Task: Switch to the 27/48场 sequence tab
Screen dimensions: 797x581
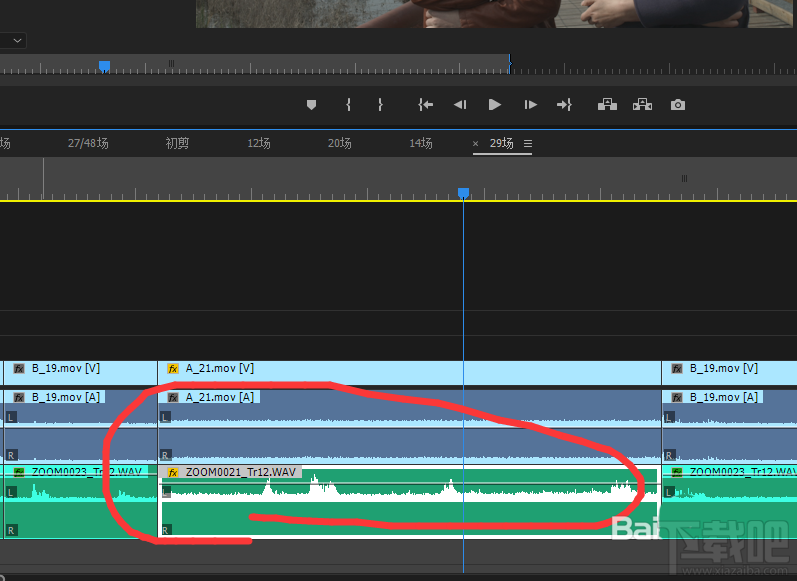Action: click(x=88, y=144)
